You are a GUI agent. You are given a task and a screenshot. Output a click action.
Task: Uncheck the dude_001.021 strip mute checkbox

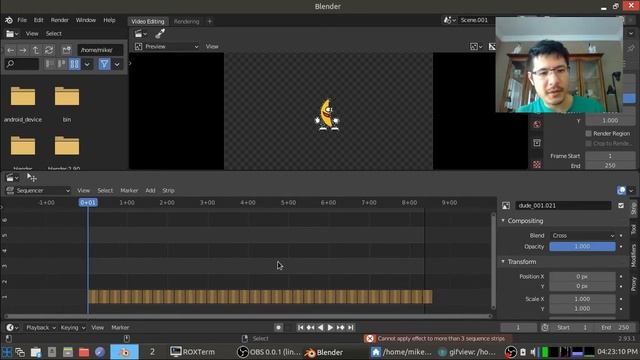621,206
